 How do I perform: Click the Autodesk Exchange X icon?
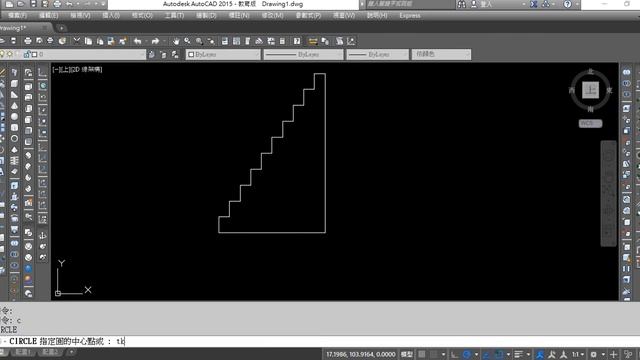point(533,4)
